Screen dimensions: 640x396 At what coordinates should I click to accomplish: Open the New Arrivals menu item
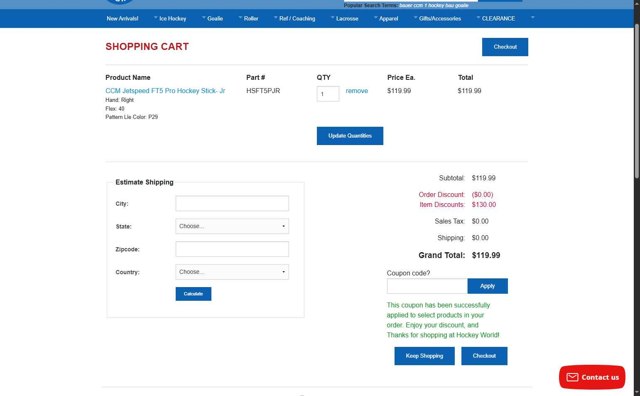tap(122, 18)
